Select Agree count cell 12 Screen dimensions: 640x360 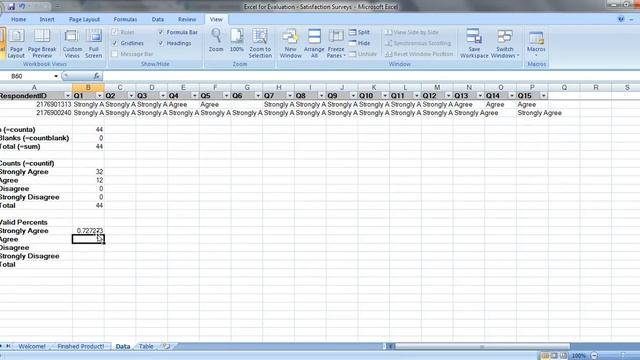coord(88,180)
